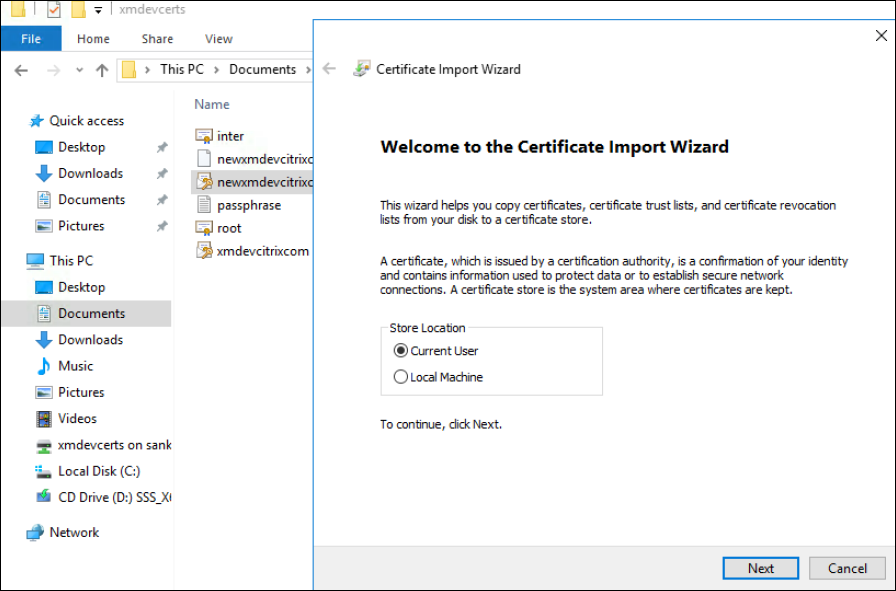896x591 pixels.
Task: Click the xmdevcitrixcom certificate file icon
Action: pos(203,251)
